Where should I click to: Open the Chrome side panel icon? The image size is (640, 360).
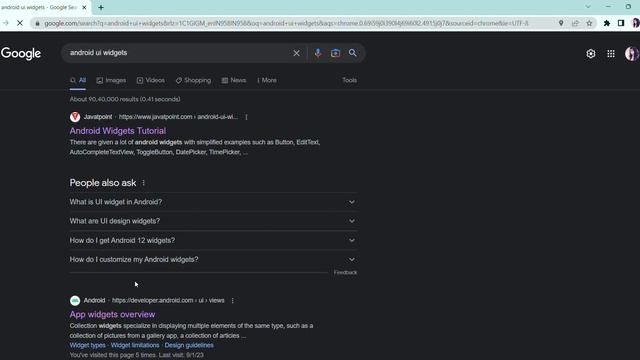621,23
